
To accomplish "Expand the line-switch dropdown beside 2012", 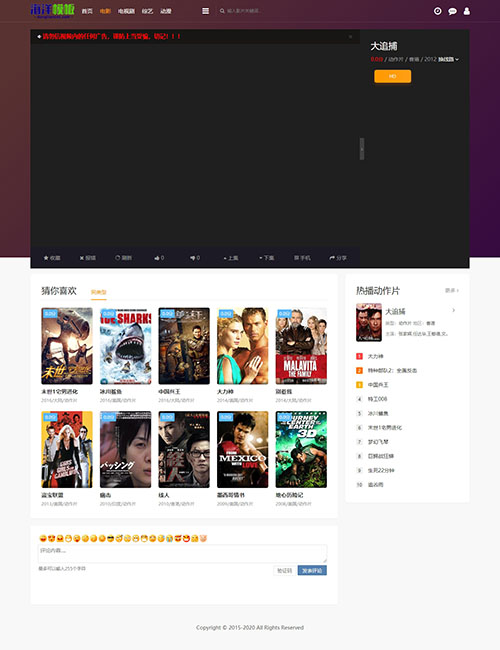I will coord(448,59).
